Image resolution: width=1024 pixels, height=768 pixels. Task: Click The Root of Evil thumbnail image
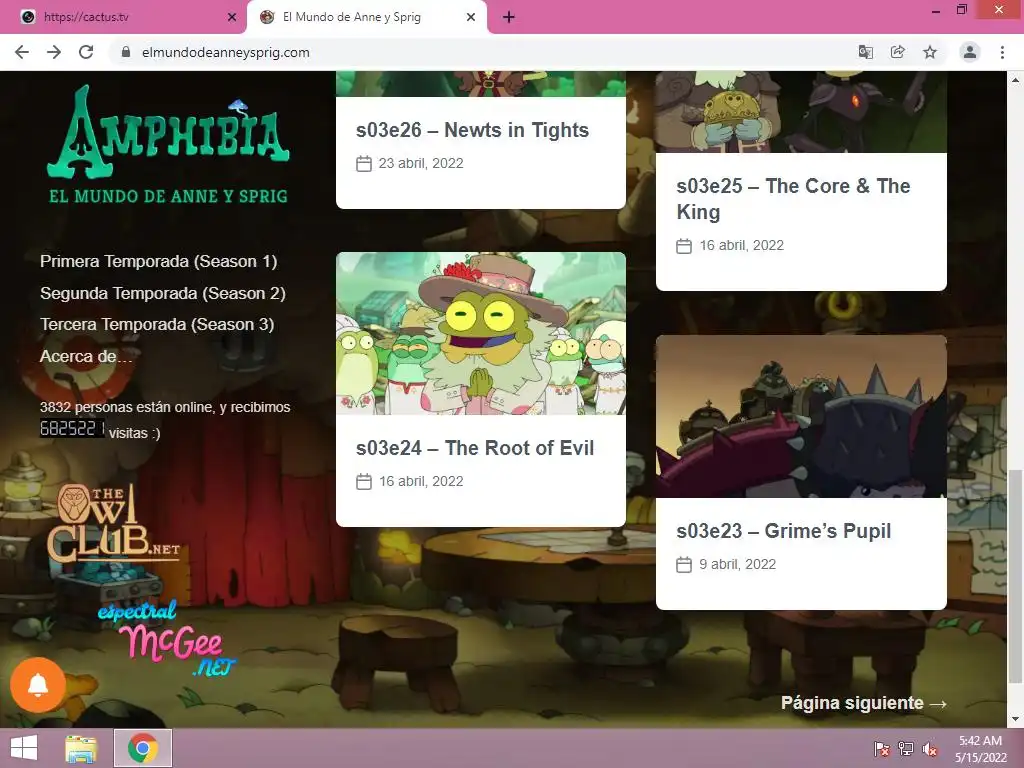(x=481, y=334)
